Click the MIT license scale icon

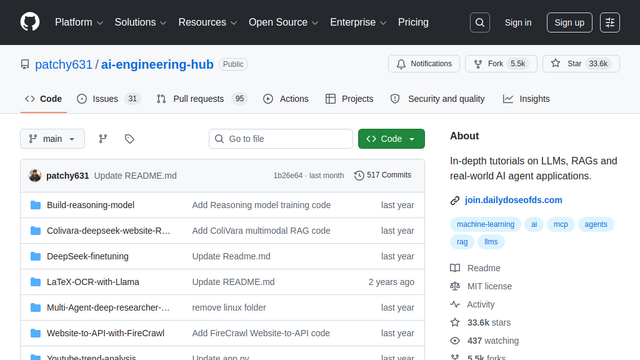coord(455,286)
